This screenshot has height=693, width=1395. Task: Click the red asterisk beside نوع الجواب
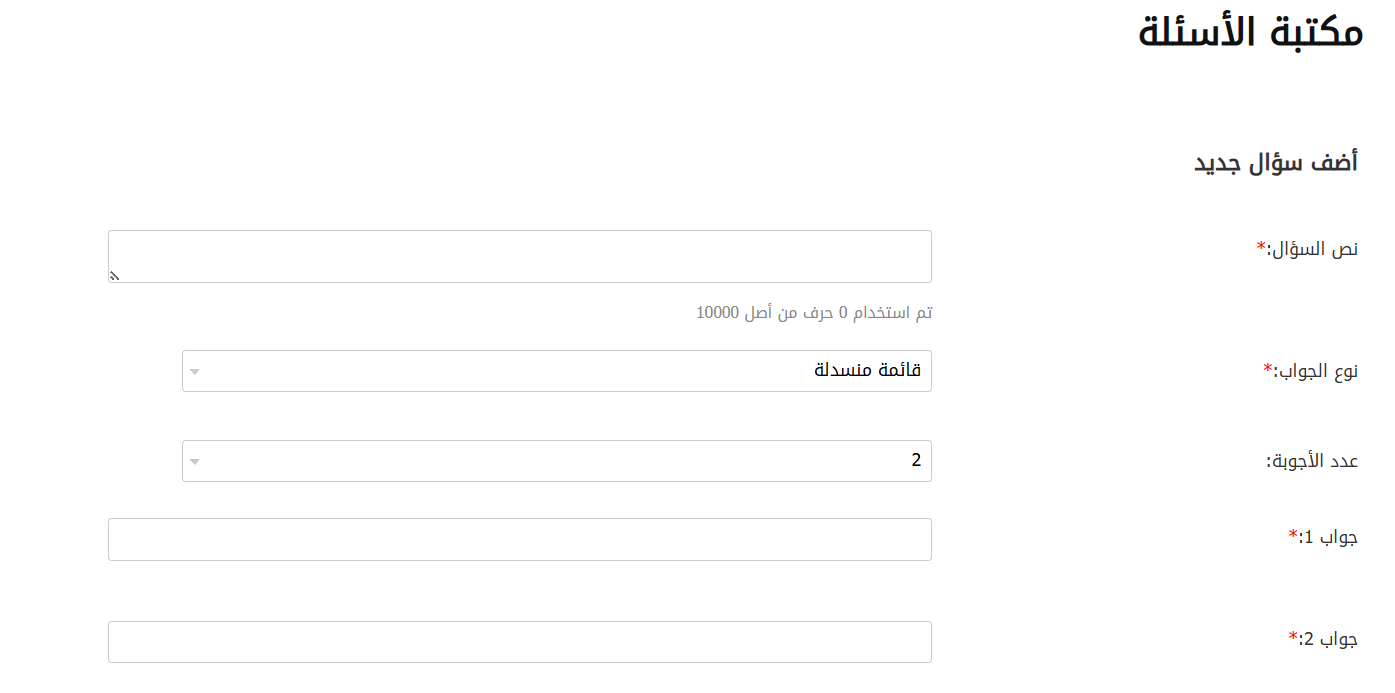point(1268,369)
